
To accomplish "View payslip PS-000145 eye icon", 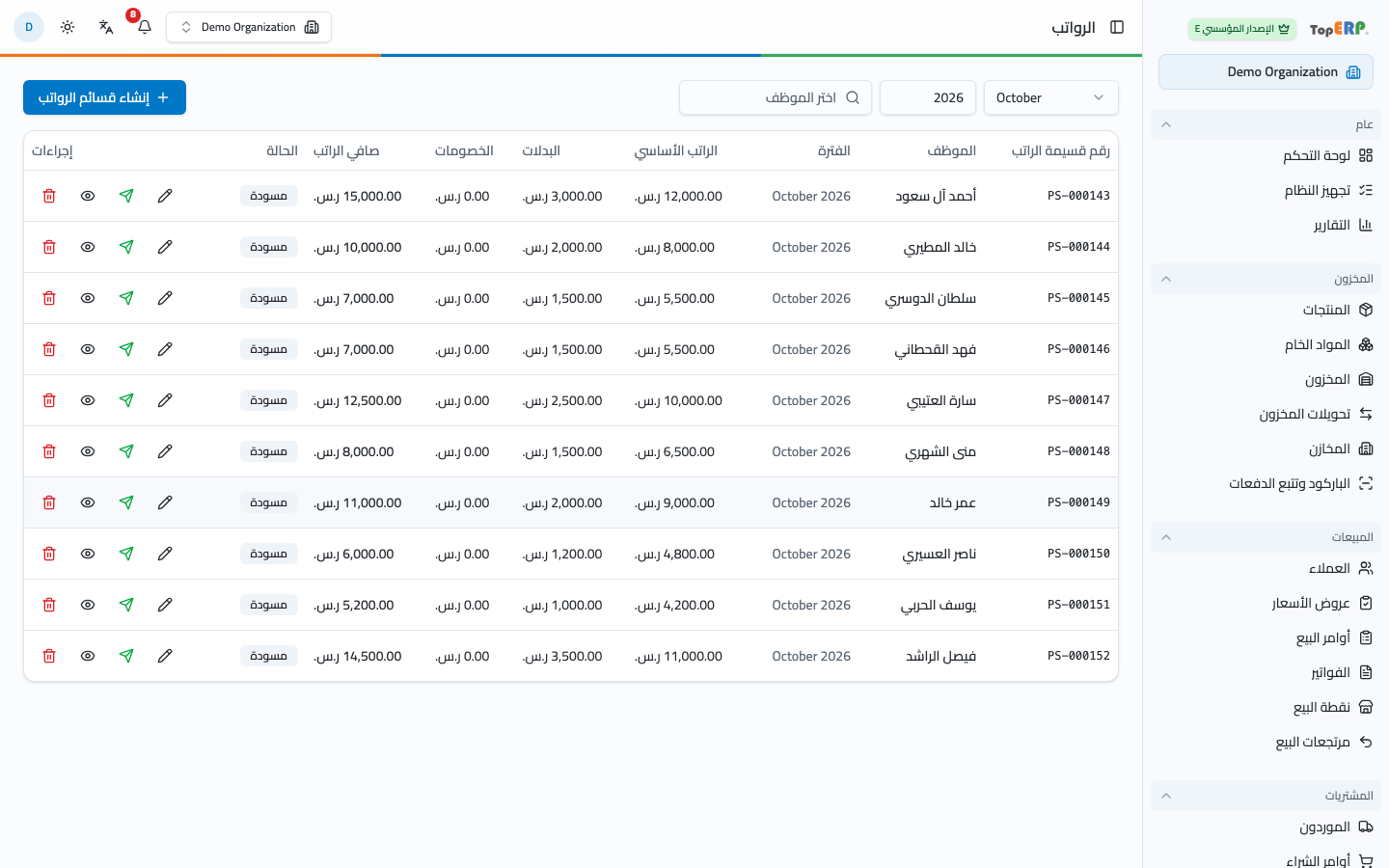I will click(88, 298).
